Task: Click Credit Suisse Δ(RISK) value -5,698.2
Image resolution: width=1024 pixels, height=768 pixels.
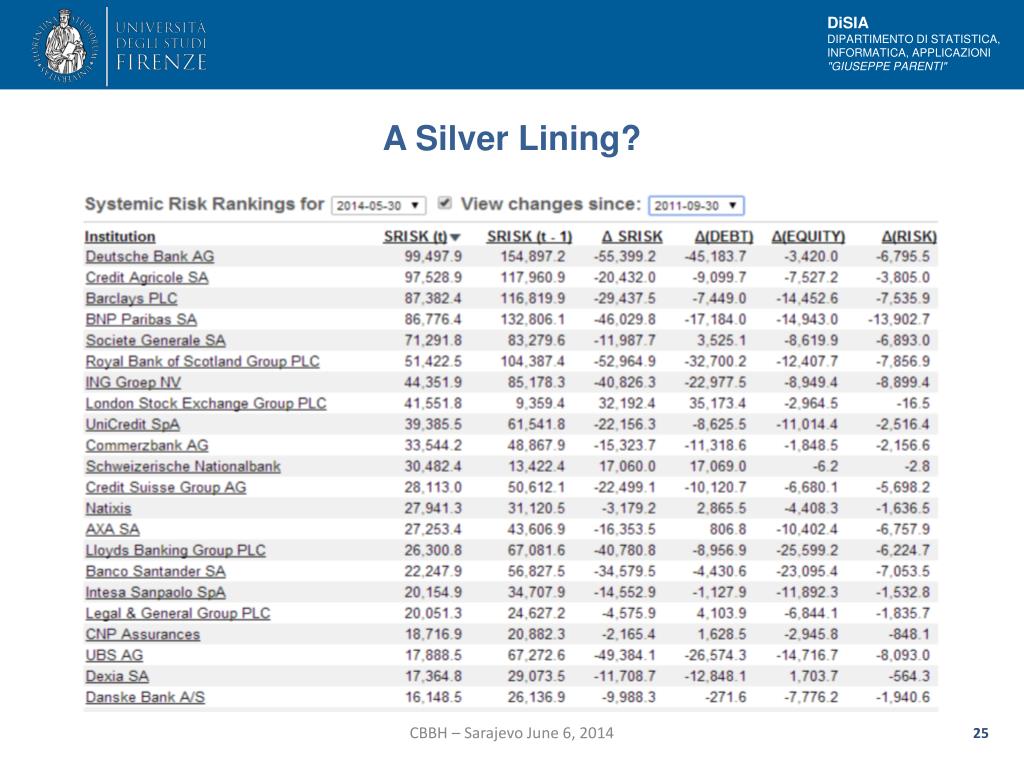Action: 903,487
